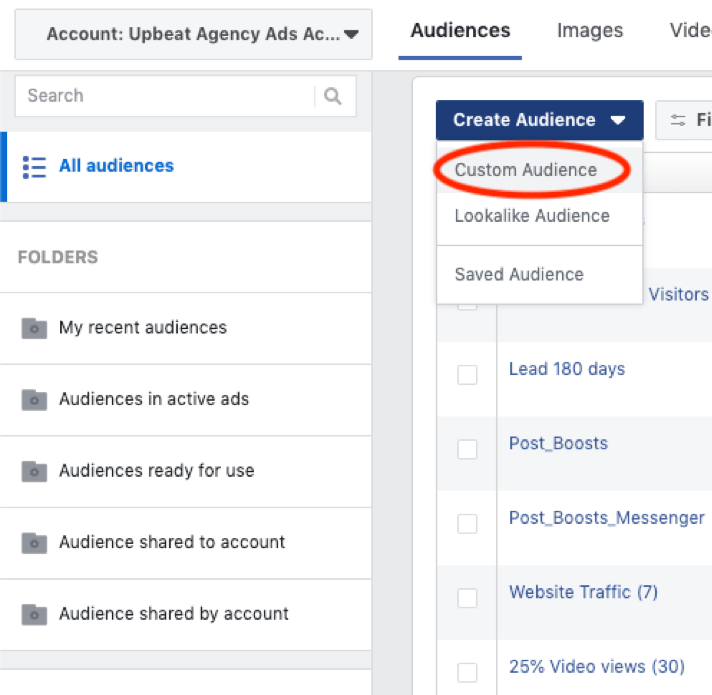This screenshot has height=695, width=712.
Task: Check the Lead 180 days checkbox
Action: (467, 375)
